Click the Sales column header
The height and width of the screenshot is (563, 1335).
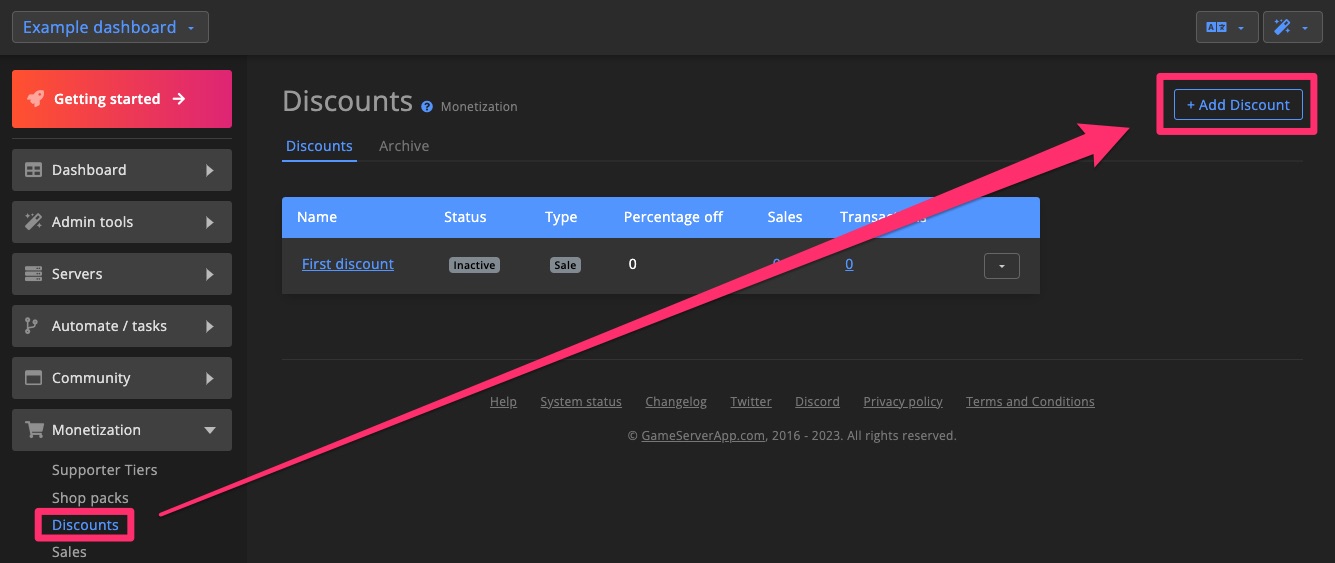click(x=785, y=217)
